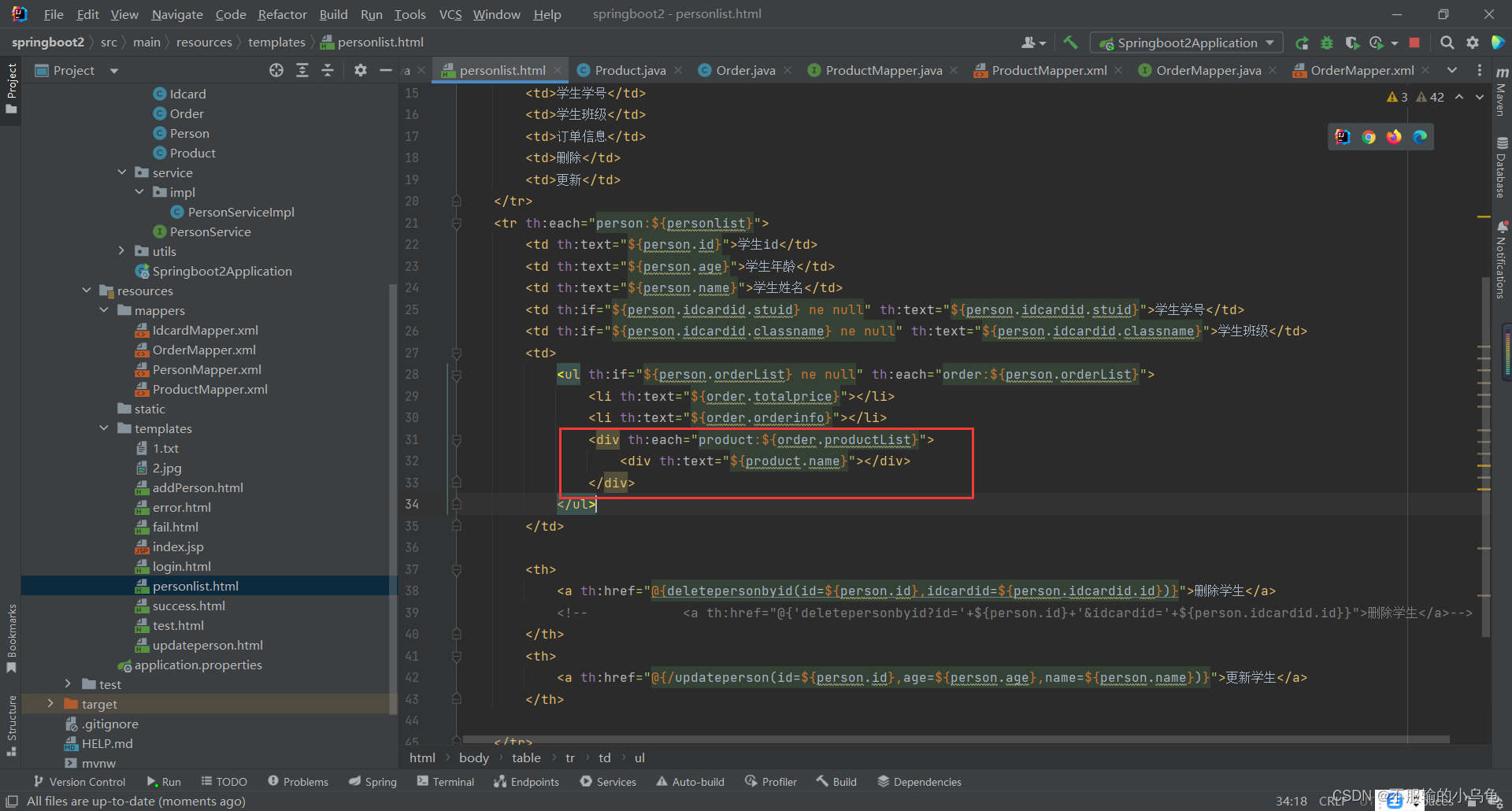Jump to previous highlighted error arrow
The width and height of the screenshot is (1512, 811).
[1459, 97]
